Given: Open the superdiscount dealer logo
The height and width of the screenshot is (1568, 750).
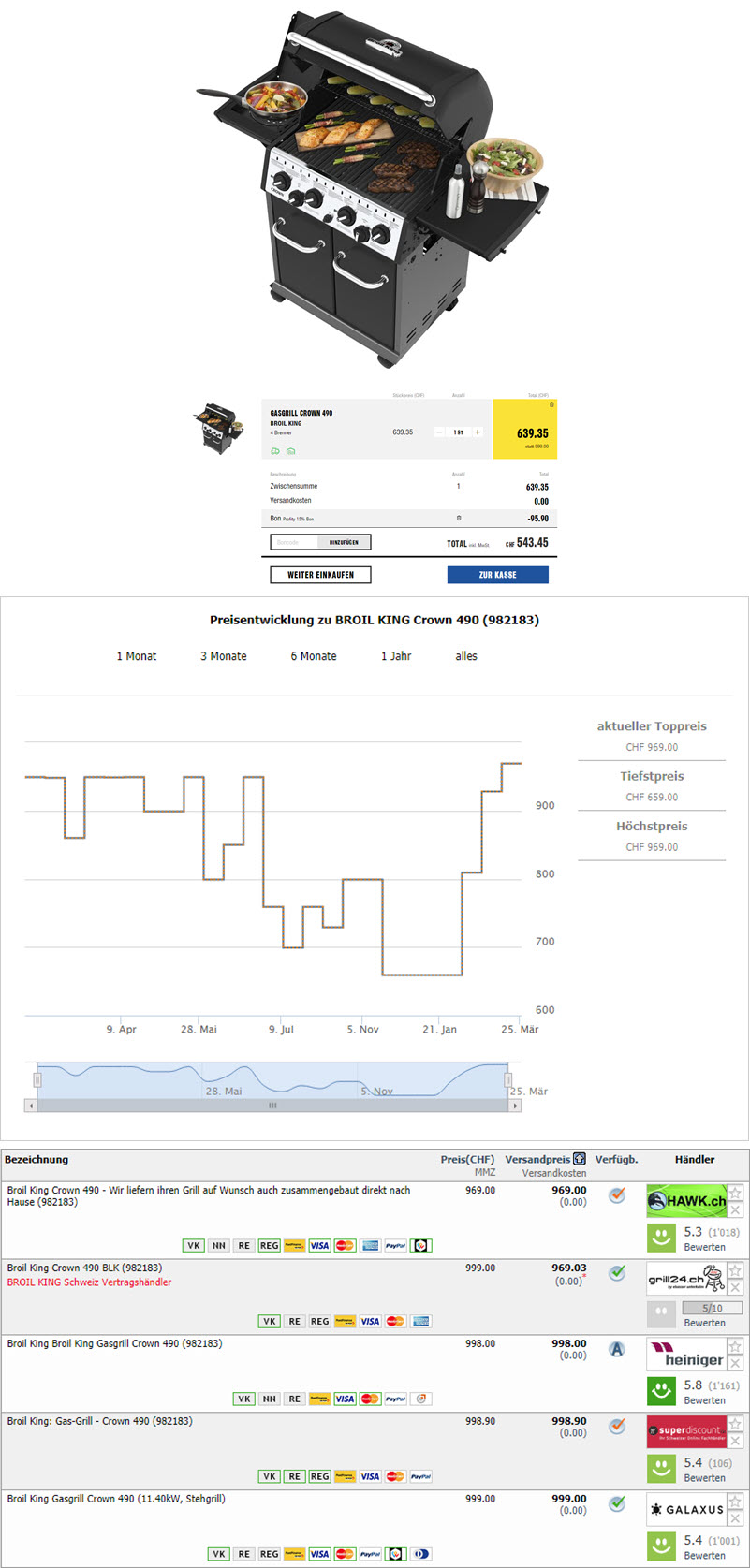Looking at the screenshot, I should click(686, 1432).
